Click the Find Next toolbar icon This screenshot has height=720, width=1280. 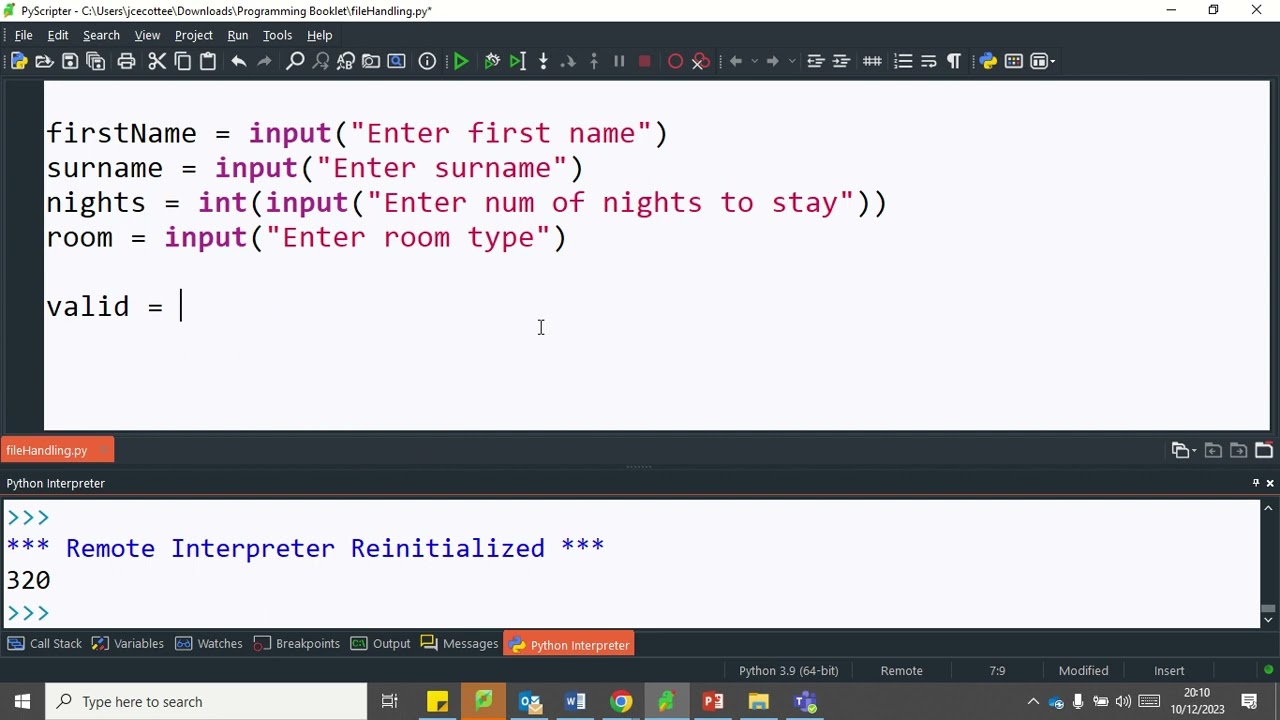321,61
